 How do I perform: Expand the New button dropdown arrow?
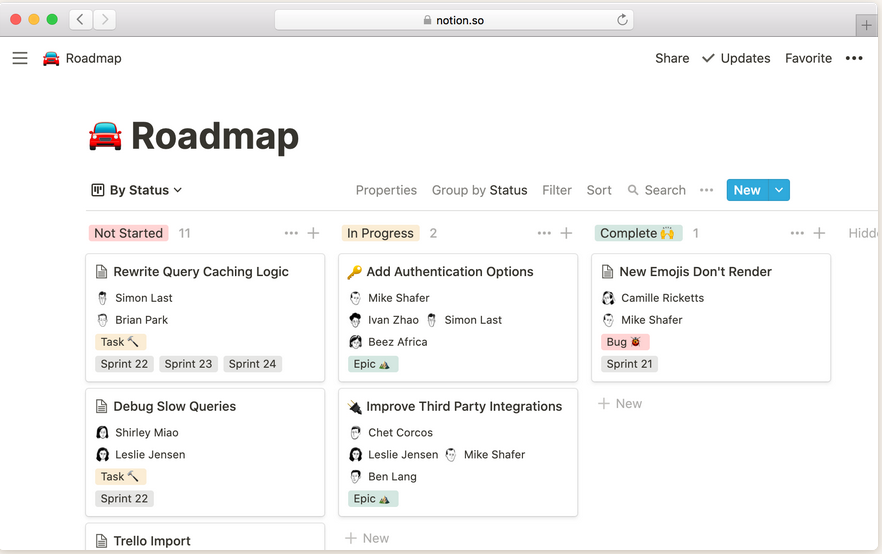point(779,190)
